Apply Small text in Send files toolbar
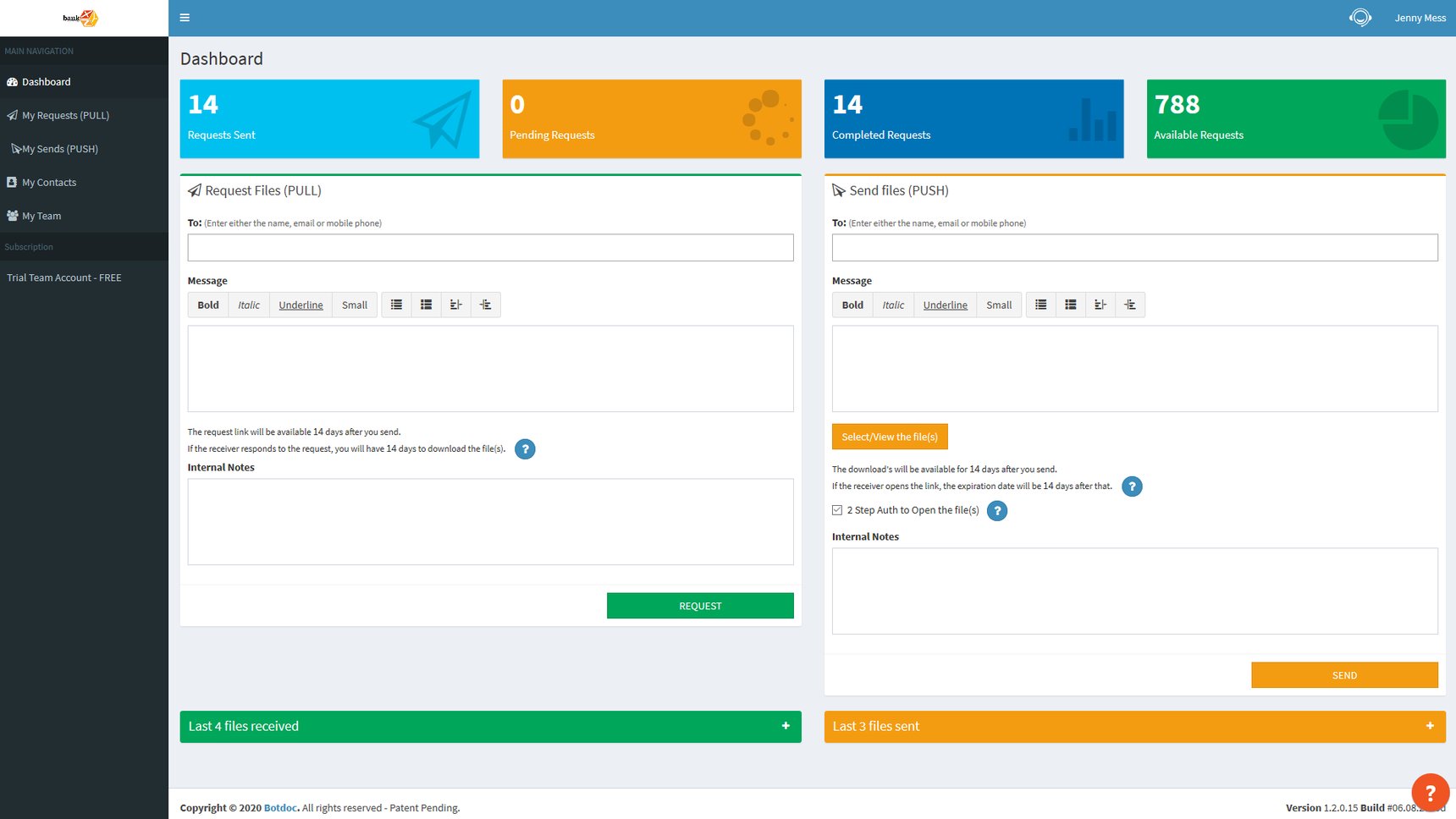Image resolution: width=1456 pixels, height=819 pixels. tap(999, 305)
